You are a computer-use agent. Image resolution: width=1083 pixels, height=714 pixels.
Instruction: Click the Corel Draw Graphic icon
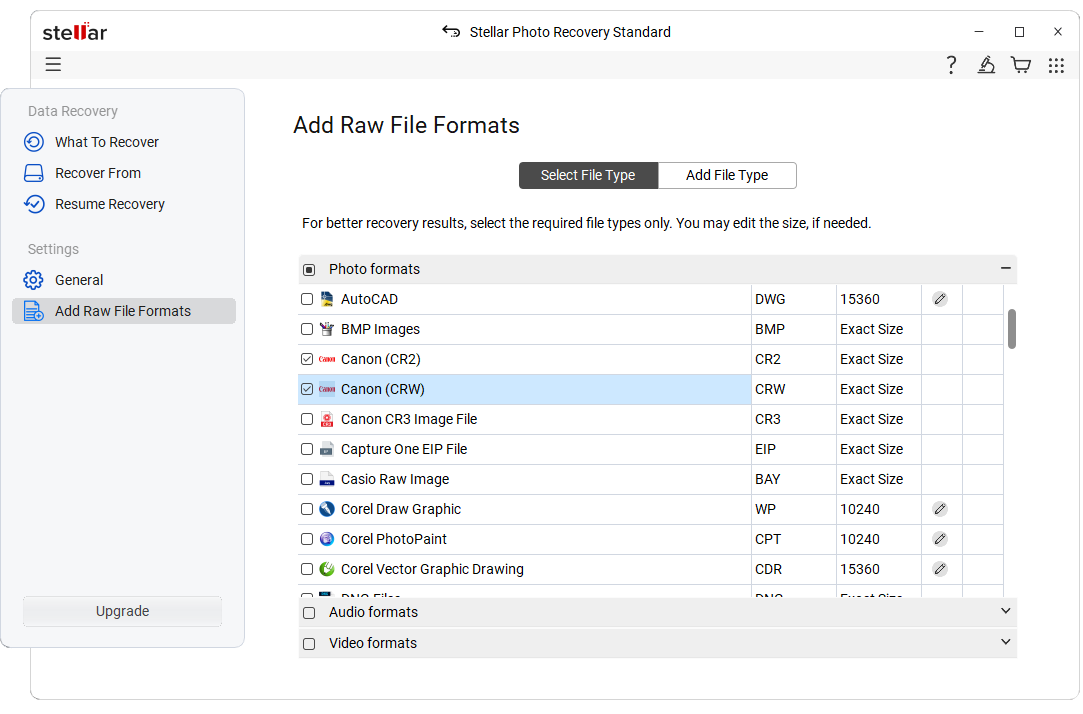pyautogui.click(x=327, y=510)
